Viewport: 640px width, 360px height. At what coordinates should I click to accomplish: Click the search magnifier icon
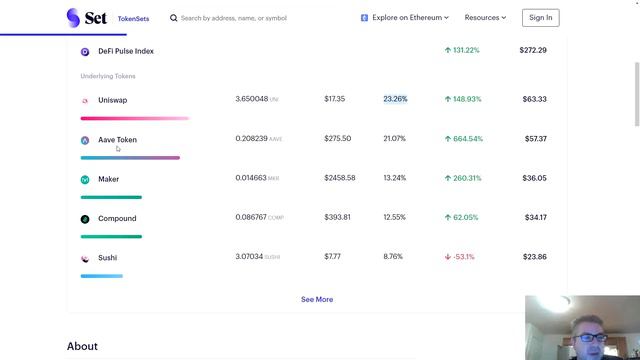173,18
